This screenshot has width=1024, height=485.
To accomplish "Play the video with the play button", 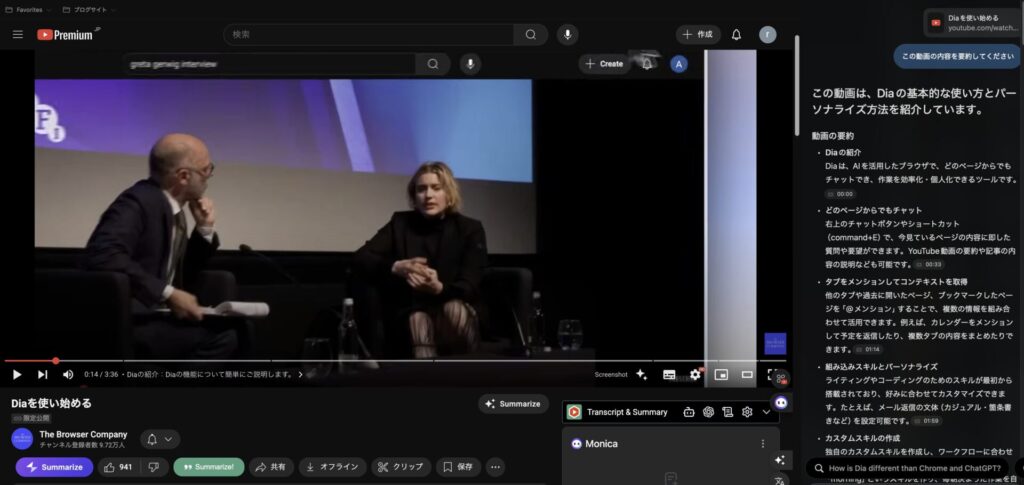I will (x=17, y=375).
